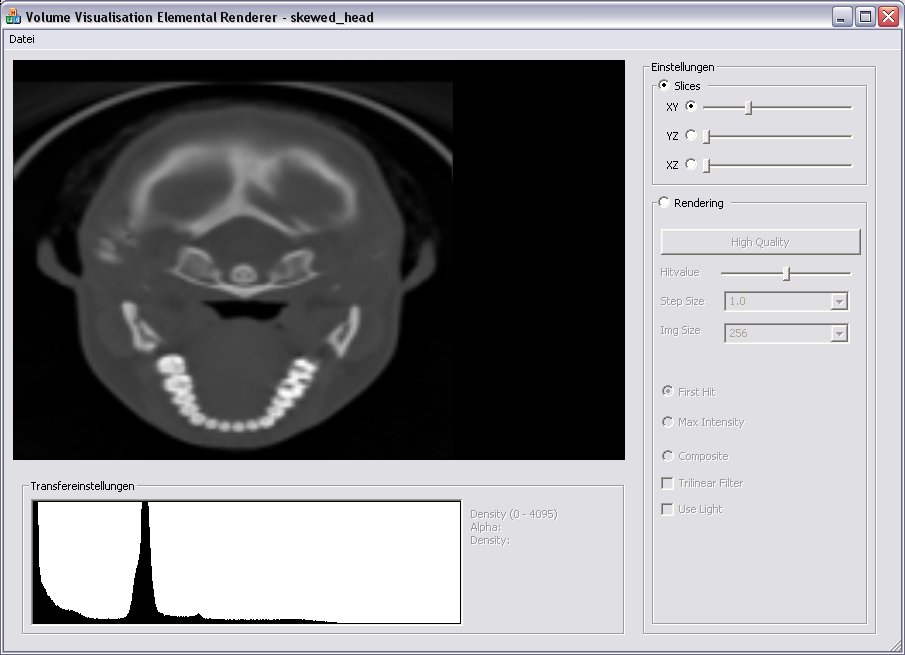This screenshot has width=905, height=655.
Task: Expand the Img Size dropdown
Action: pos(840,334)
